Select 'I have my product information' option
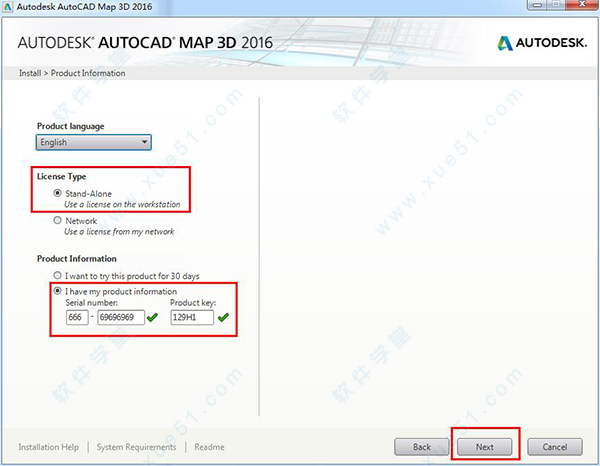 [x=57, y=291]
